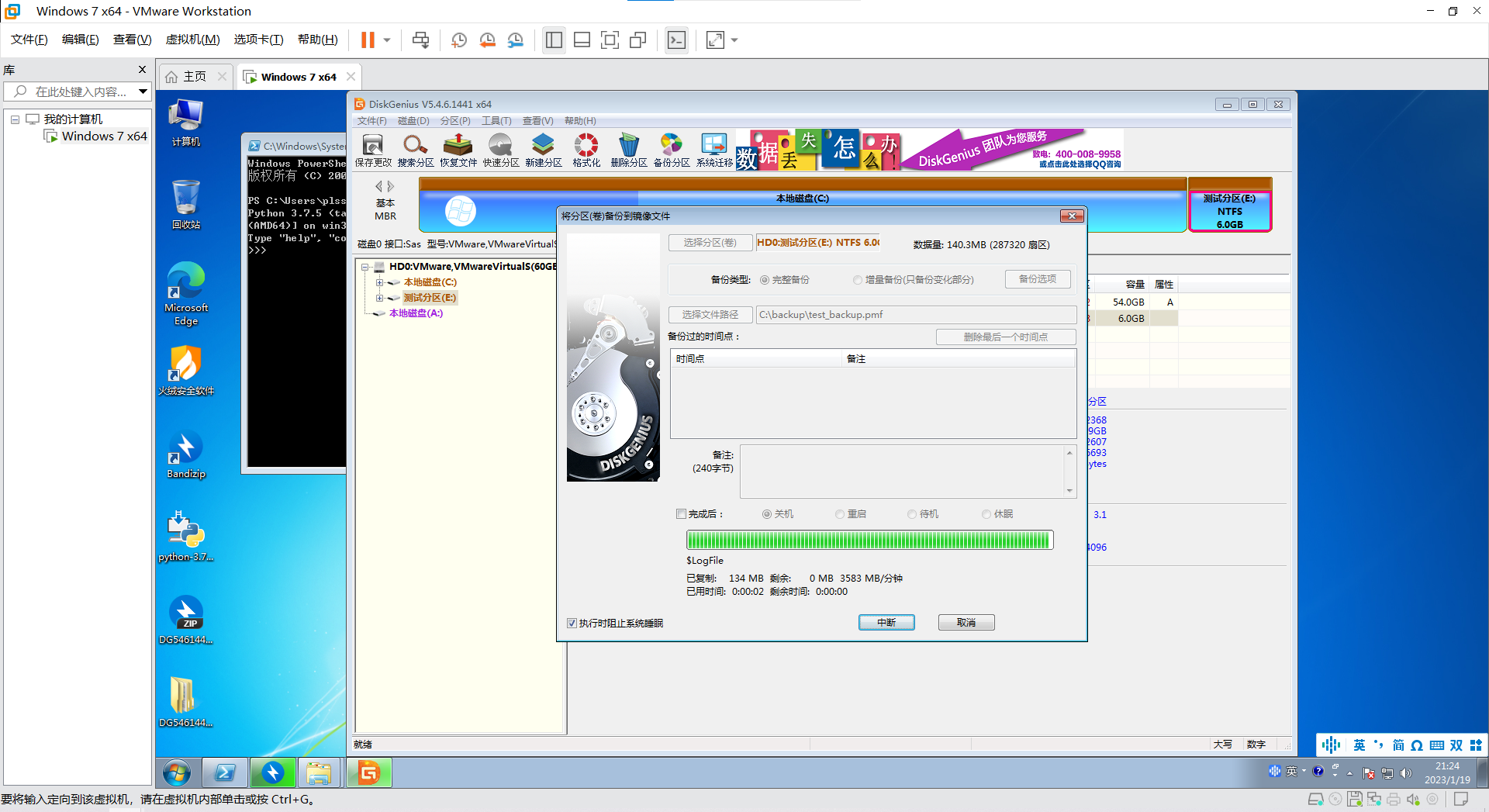Screen dimensions: 1489x812
Task: Open Microsoft Edge desktop shortcut
Action: click(186, 293)
